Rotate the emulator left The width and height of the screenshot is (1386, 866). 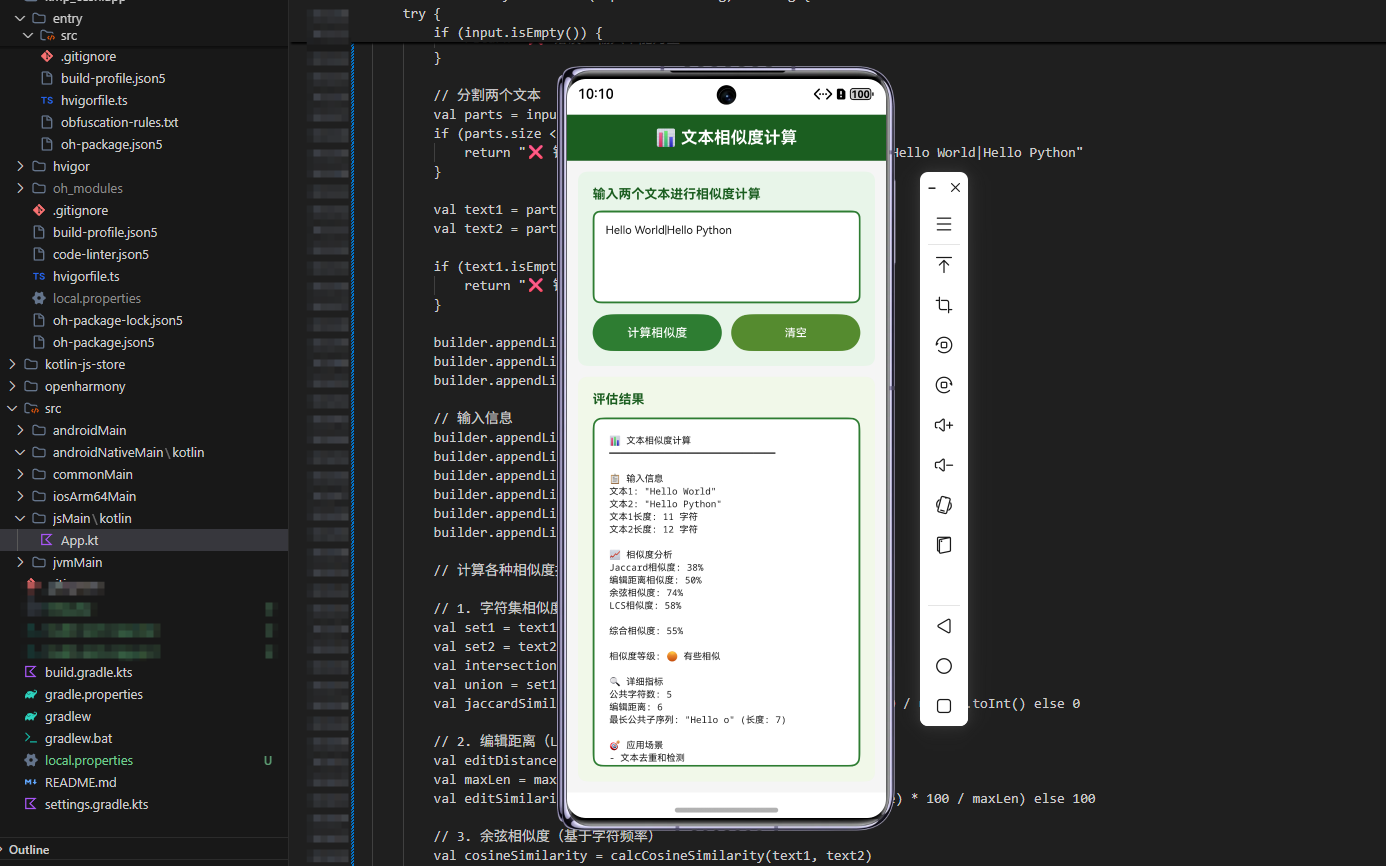(943, 345)
